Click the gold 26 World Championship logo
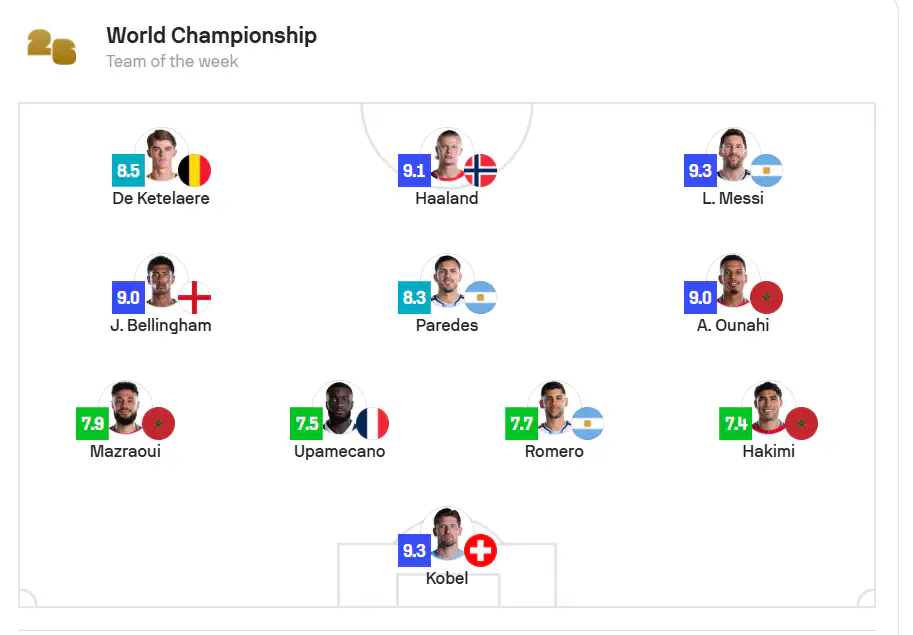Screen dimensions: 913x635 click(x=52, y=47)
